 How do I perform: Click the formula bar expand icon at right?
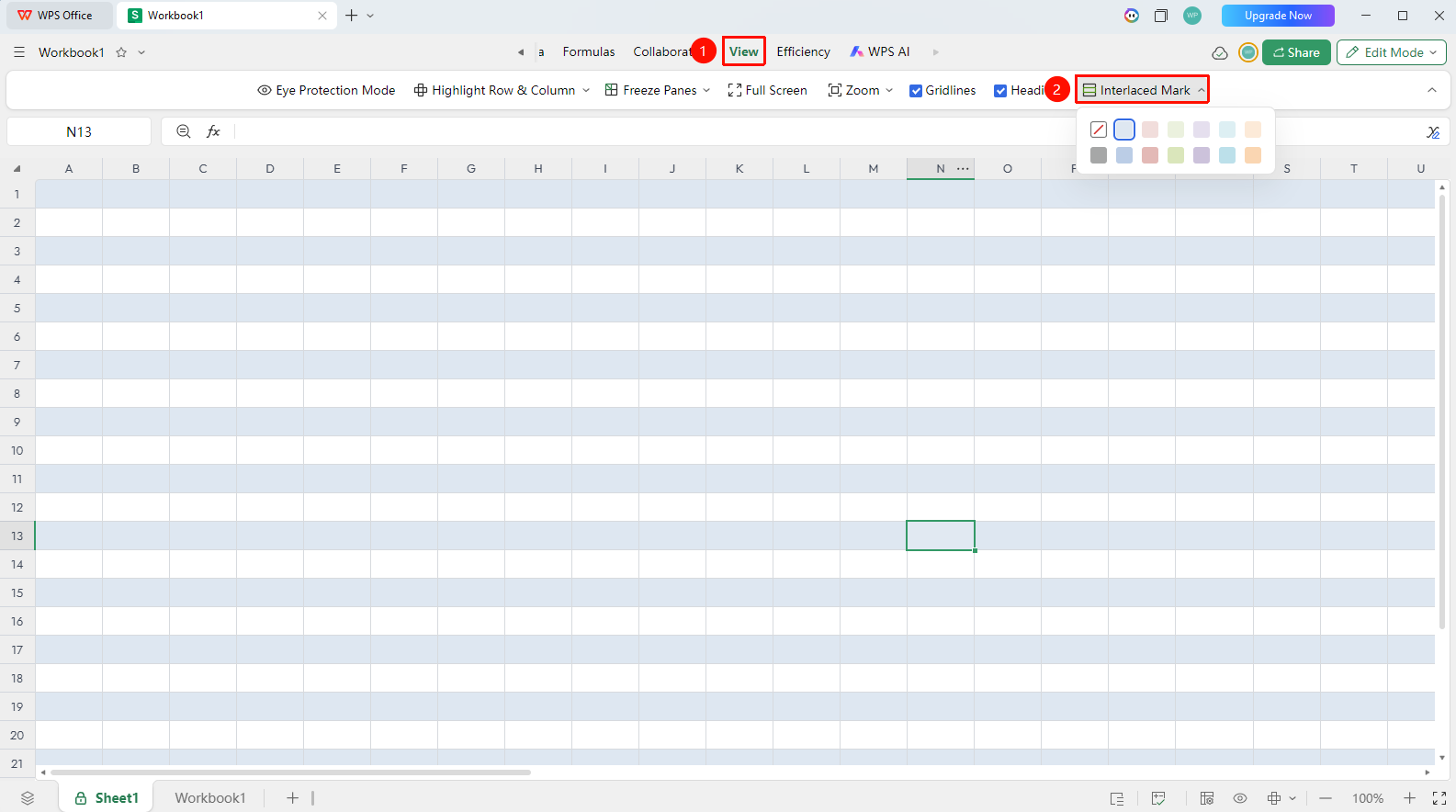point(1433,132)
